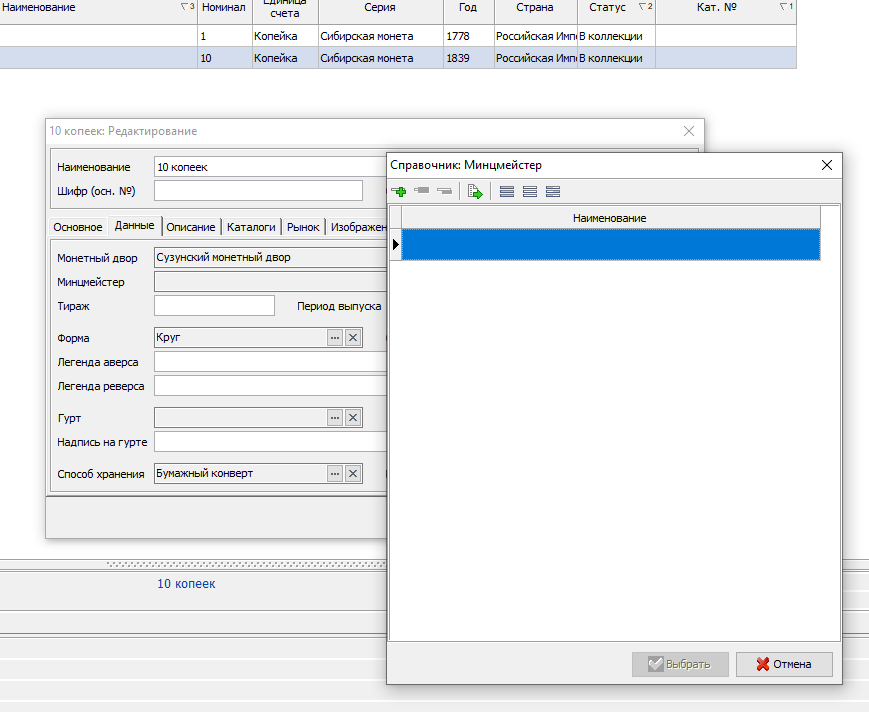This screenshot has height=712, width=869.
Task: Click Сибирская монета in the 1839 row
Action: pyautogui.click(x=380, y=58)
